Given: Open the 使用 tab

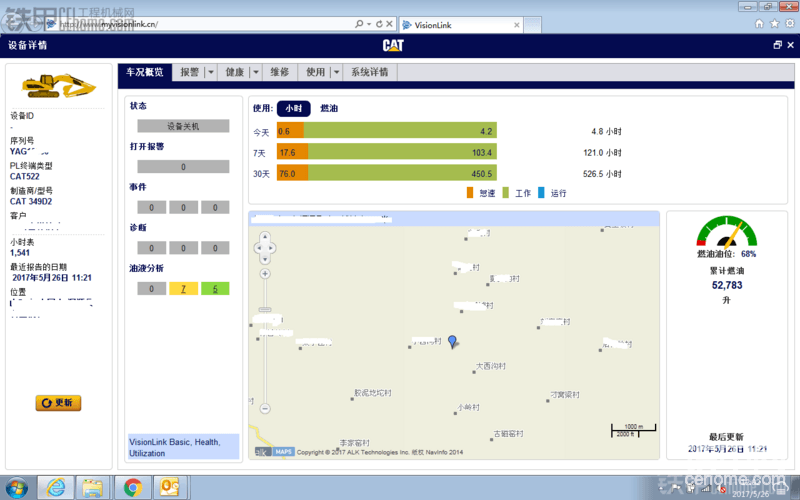Looking at the screenshot, I should 315,72.
